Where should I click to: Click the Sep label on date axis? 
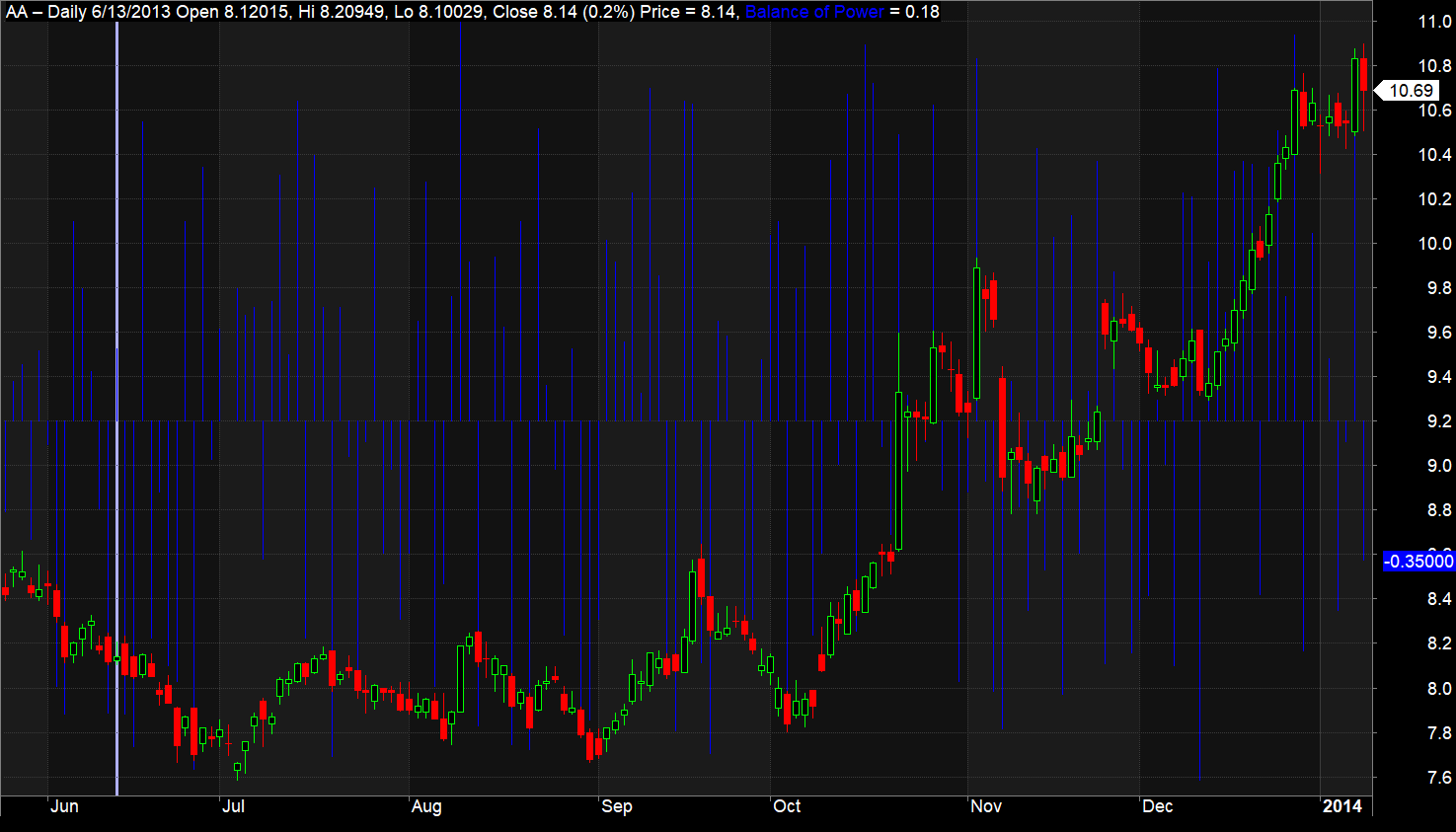(x=617, y=806)
